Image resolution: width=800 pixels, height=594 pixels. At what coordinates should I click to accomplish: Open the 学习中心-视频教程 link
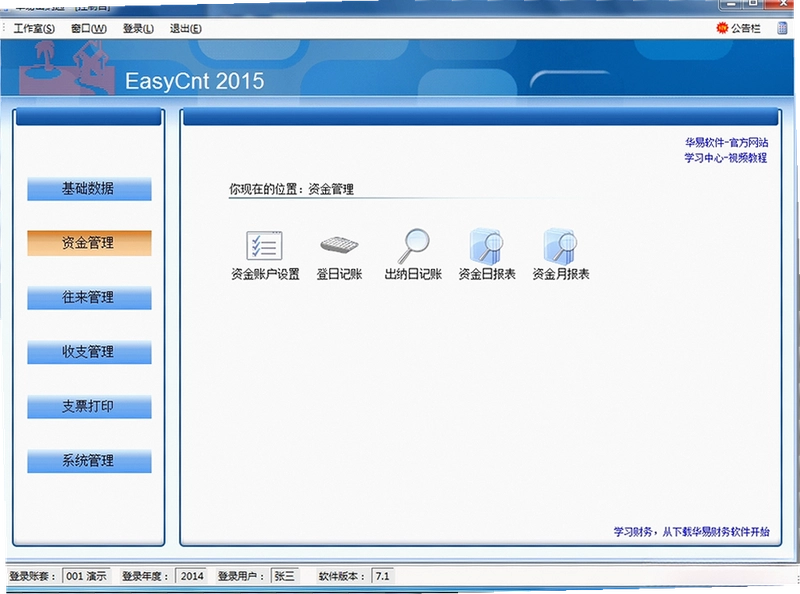726,158
